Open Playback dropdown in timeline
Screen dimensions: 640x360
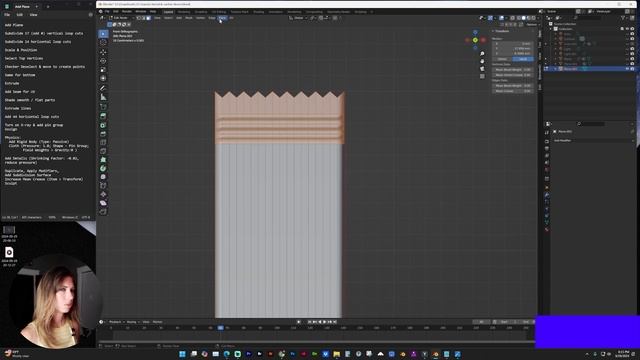pos(116,322)
